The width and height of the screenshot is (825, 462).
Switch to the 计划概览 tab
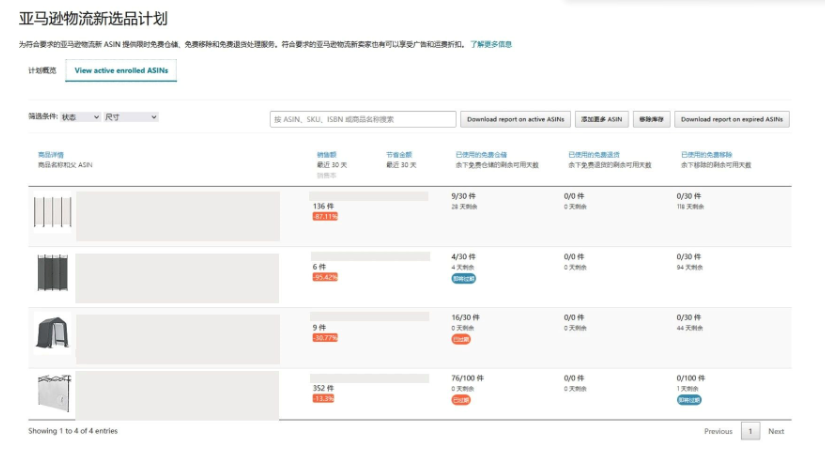(x=43, y=71)
